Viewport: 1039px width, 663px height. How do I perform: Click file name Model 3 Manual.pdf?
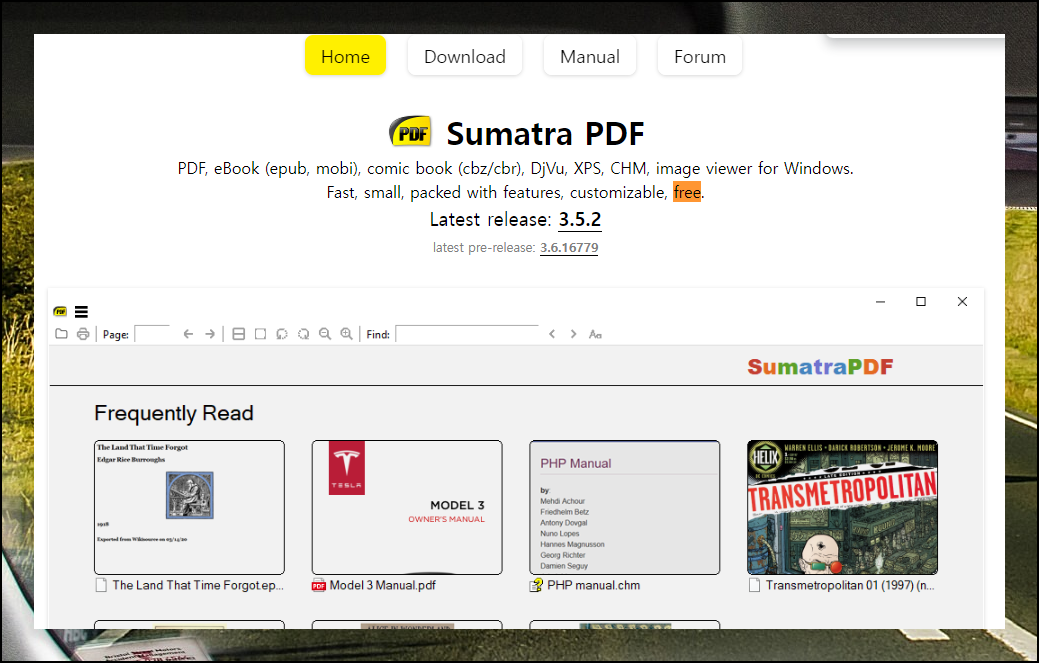coord(383,586)
